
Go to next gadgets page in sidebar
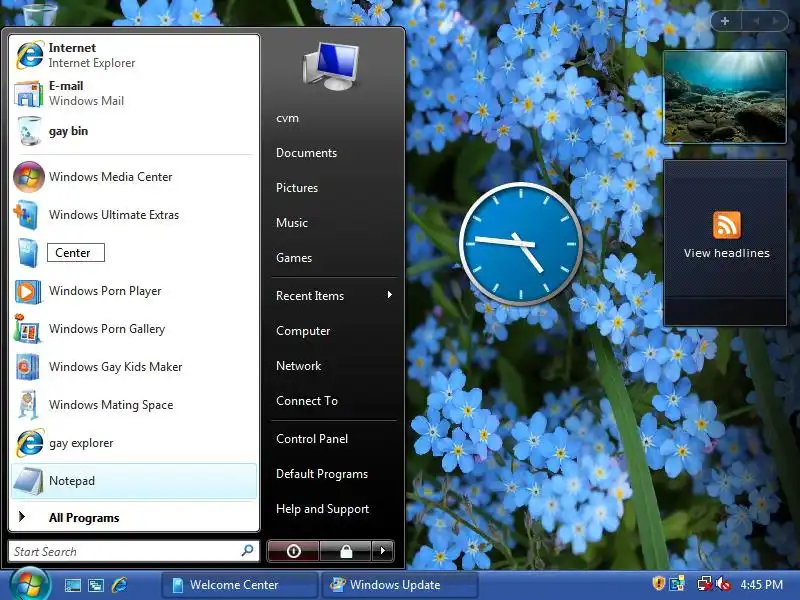[x=775, y=21]
